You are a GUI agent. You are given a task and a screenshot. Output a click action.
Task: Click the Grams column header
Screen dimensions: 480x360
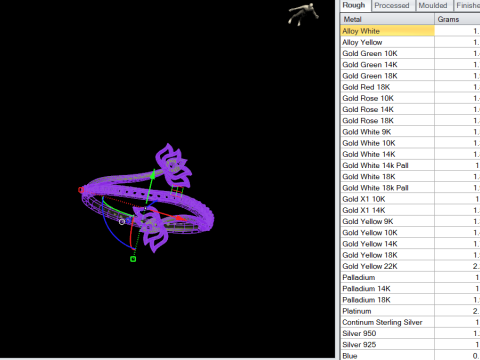point(457,19)
